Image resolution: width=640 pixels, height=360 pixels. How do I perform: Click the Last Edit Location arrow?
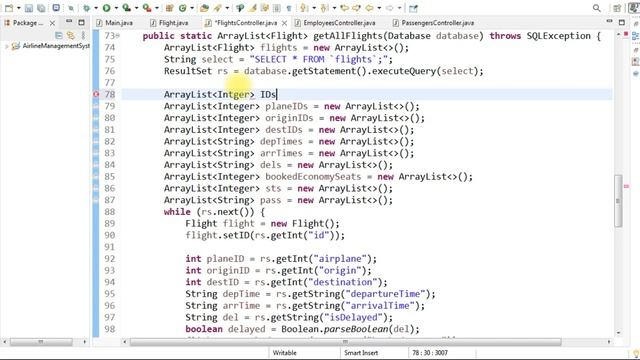[344, 8]
